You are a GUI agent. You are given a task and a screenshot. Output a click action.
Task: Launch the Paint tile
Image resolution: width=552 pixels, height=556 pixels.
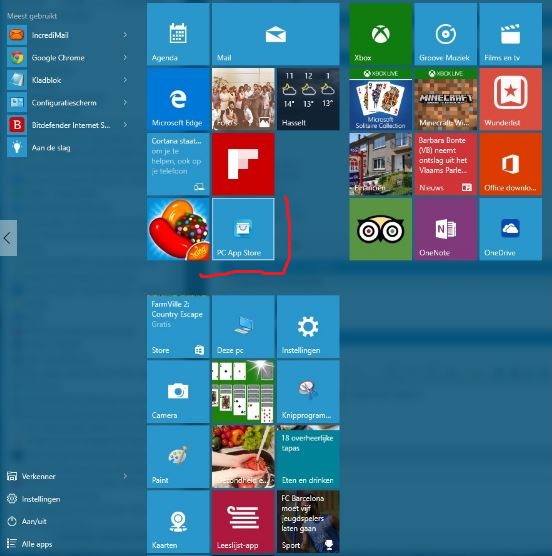click(x=178, y=457)
